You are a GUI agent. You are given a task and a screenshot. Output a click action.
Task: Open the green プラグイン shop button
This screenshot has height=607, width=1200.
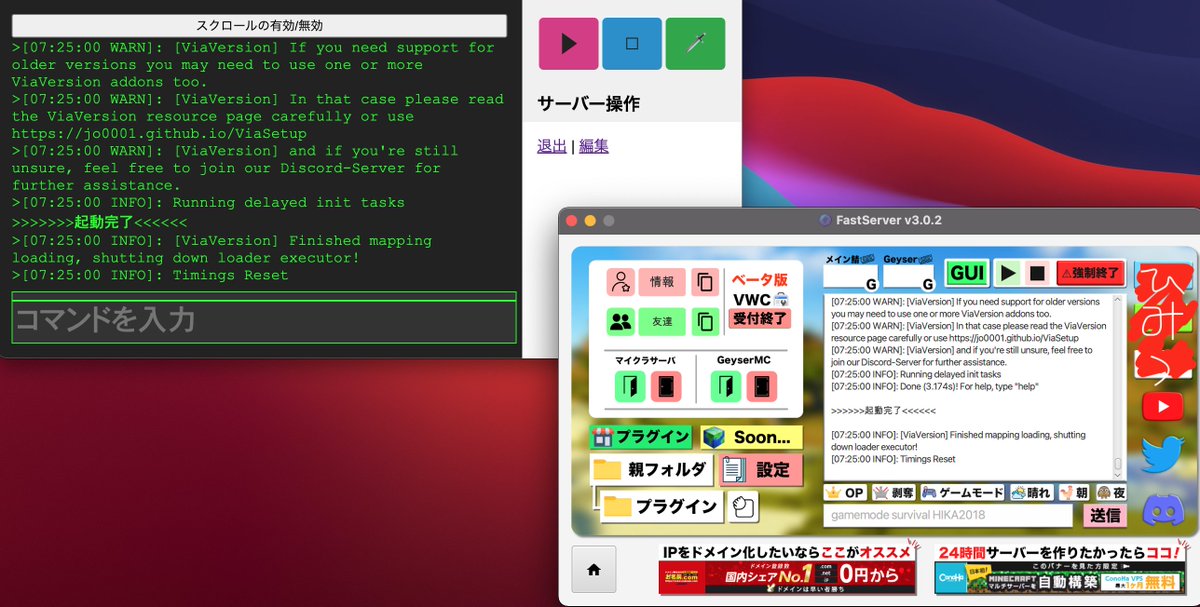640,437
